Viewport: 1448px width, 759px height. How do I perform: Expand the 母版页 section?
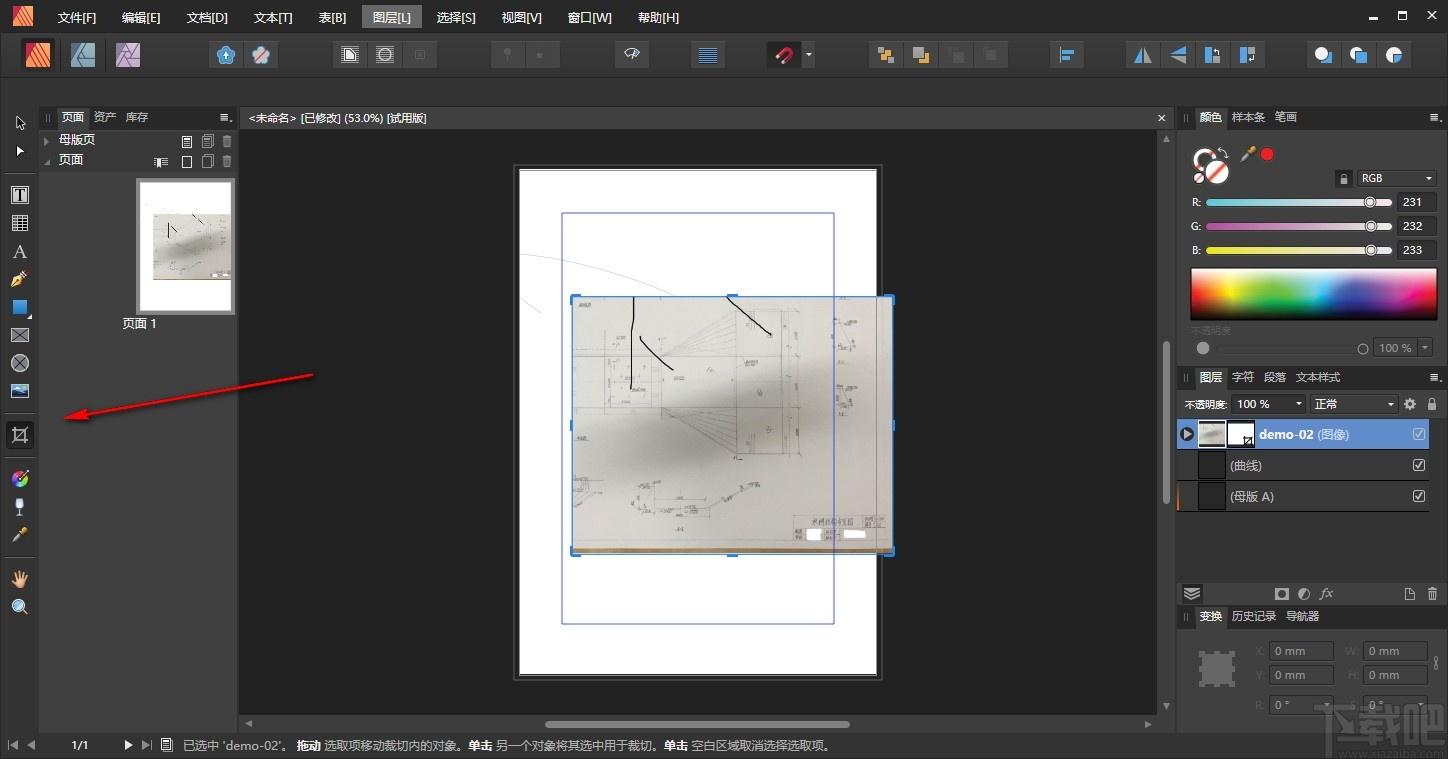47,141
